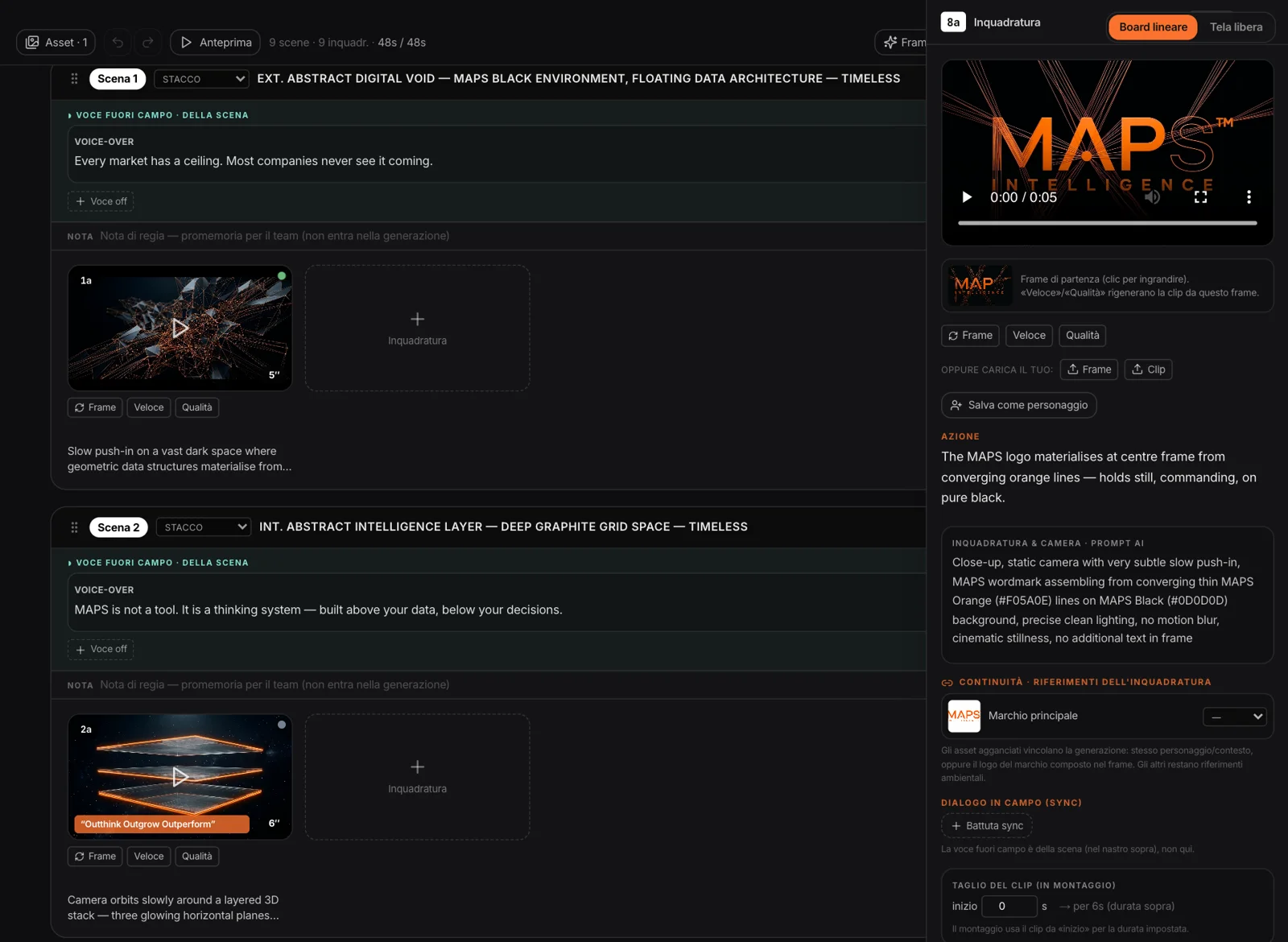The width and height of the screenshot is (1288, 942).
Task: Add a new Inquadratura in Scena 1
Action: pos(417,328)
